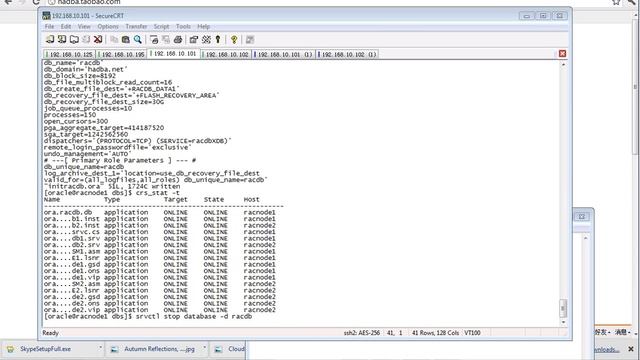This screenshot has width=640, height=360.
Task: Click the open_cursors=300 line
Action: (76, 122)
